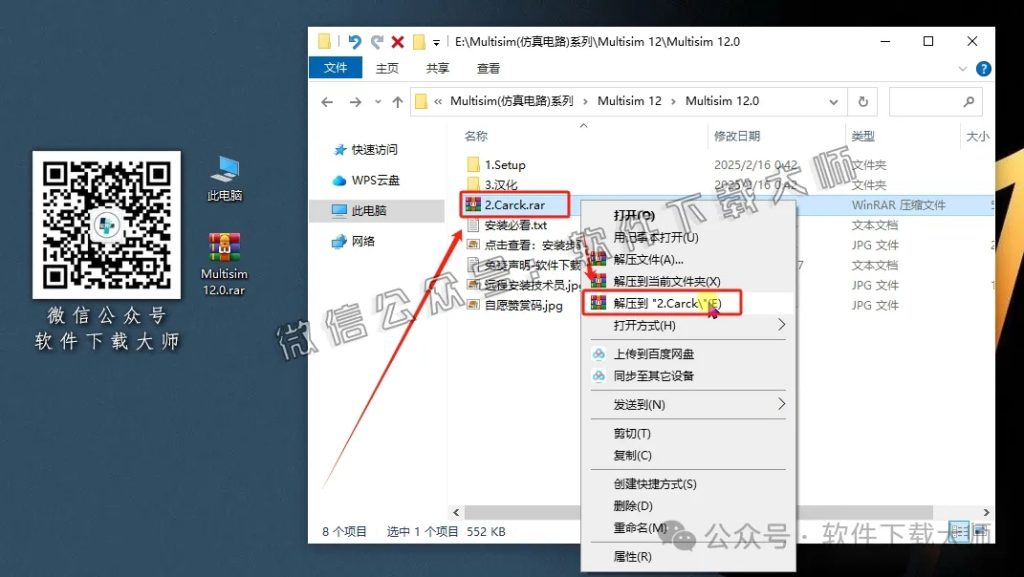Open the address bar history dropdown arrow
1024x577 pixels.
833,101
